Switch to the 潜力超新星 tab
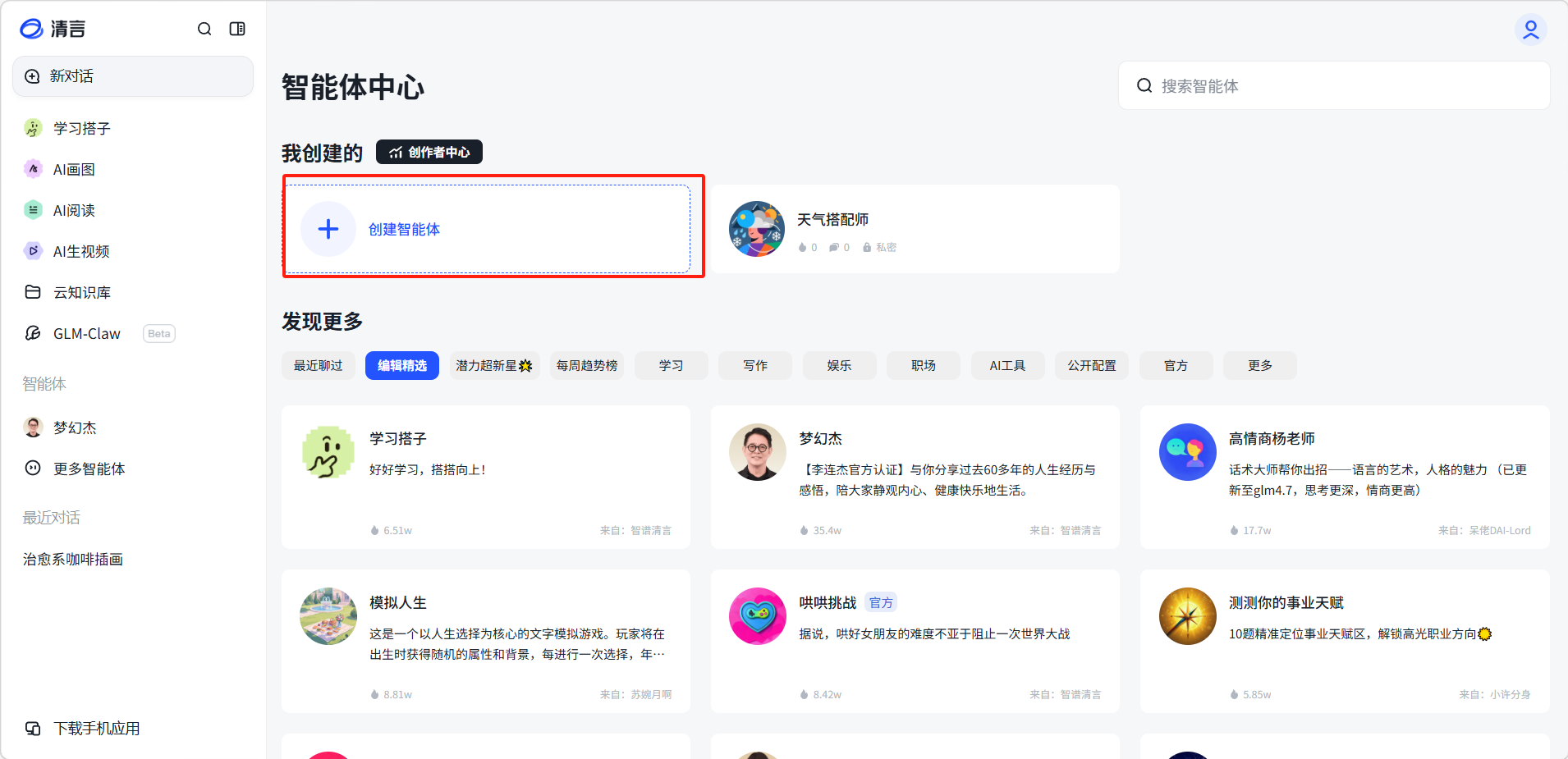 click(493, 365)
